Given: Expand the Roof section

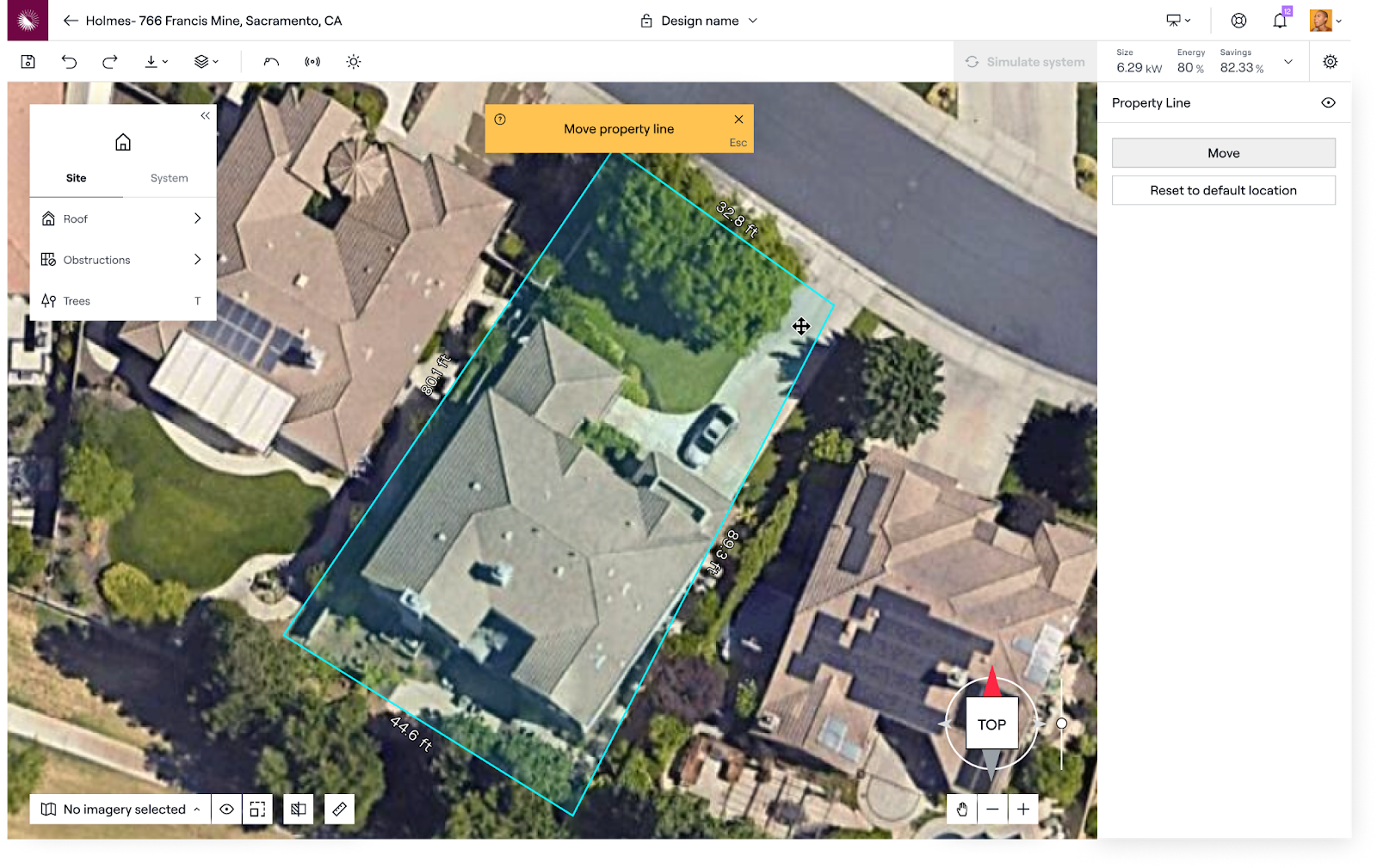Looking at the screenshot, I should (123, 219).
